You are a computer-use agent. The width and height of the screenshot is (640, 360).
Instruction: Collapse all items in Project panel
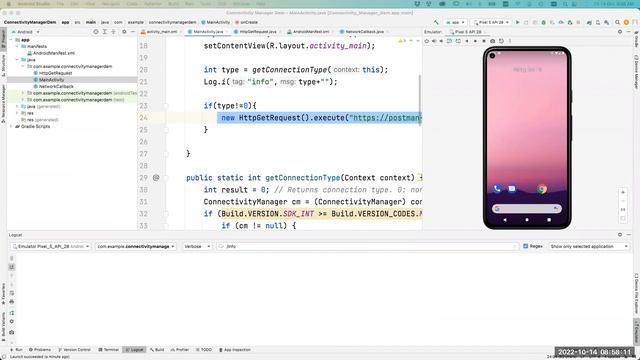tap(113, 31)
